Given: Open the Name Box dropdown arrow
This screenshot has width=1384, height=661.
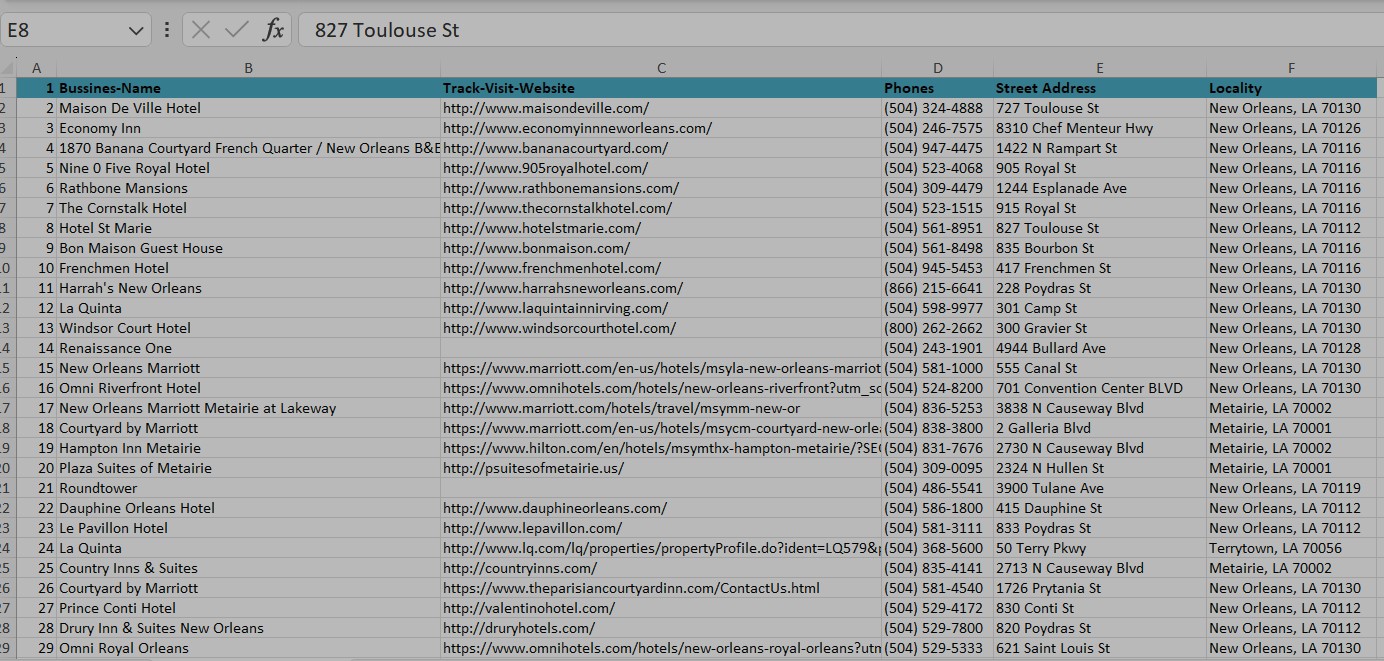Looking at the screenshot, I should 137,31.
